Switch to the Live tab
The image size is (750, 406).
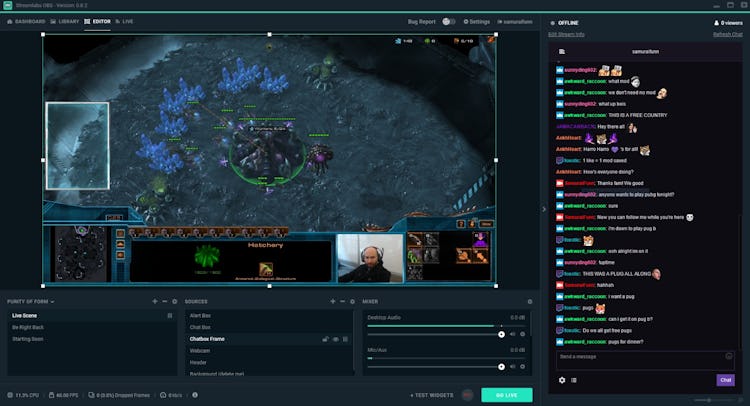(x=124, y=22)
